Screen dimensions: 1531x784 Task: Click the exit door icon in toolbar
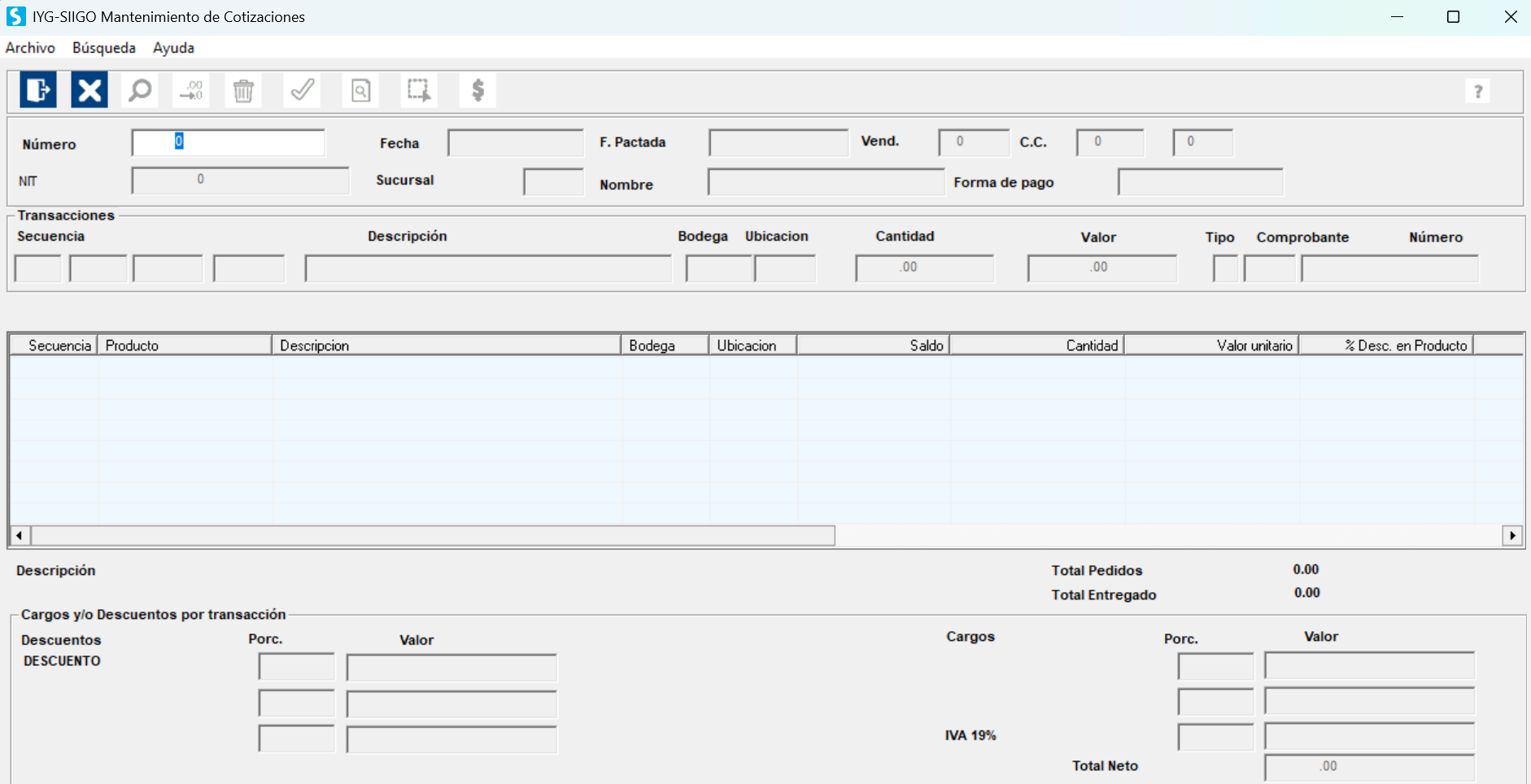click(38, 89)
